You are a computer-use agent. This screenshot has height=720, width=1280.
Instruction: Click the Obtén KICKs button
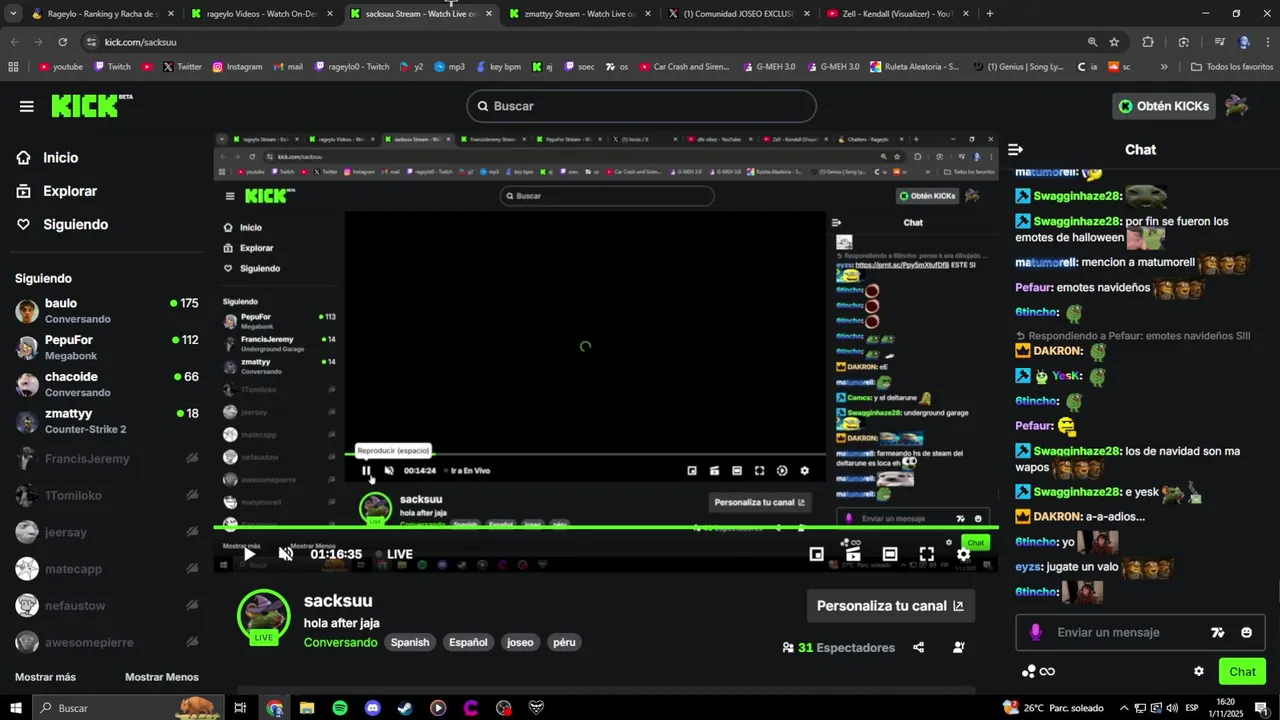1163,106
